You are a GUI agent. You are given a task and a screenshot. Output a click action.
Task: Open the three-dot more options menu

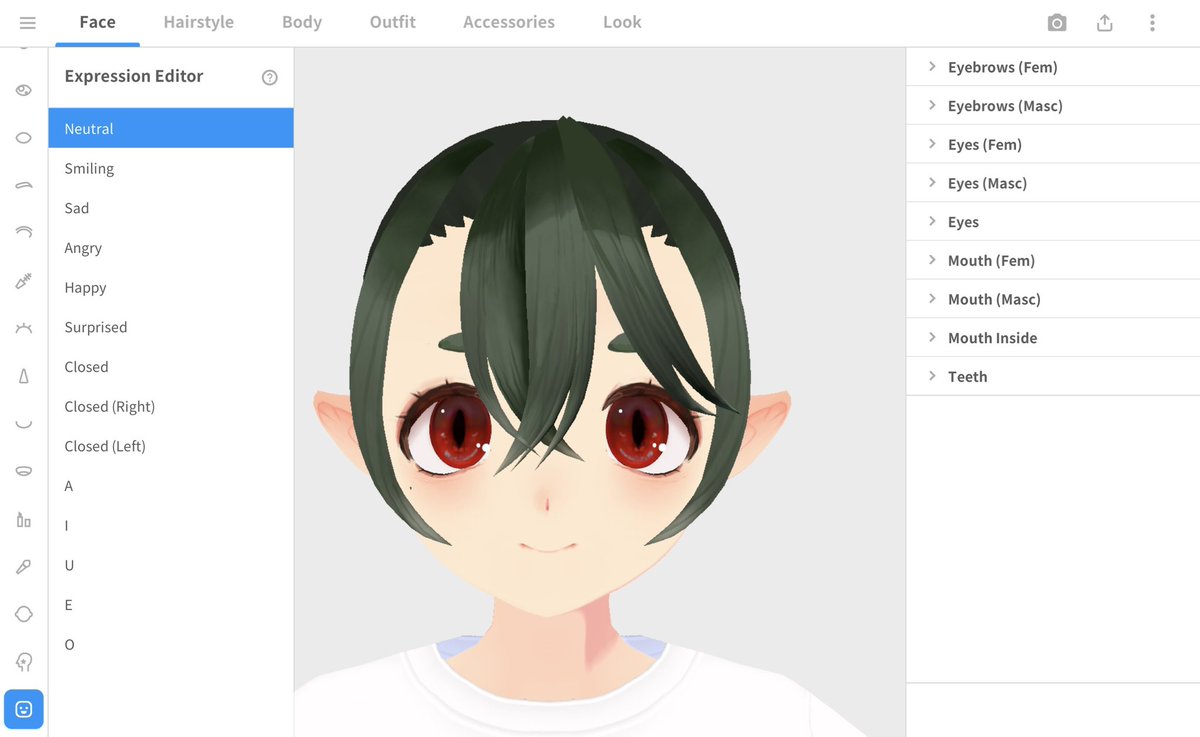[x=1153, y=23]
